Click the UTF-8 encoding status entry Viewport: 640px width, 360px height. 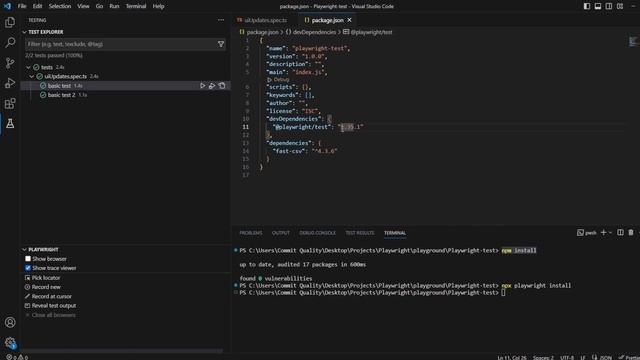[x=567, y=358]
